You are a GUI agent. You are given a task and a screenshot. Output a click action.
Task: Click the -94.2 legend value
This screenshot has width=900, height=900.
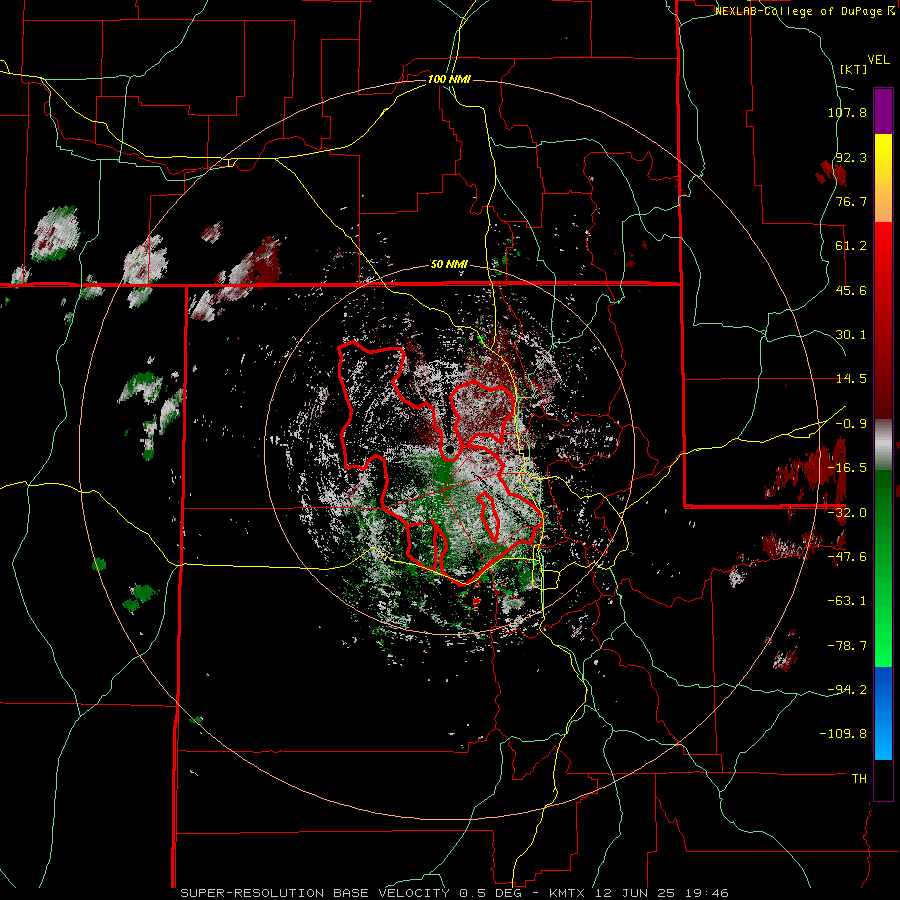pos(847,690)
